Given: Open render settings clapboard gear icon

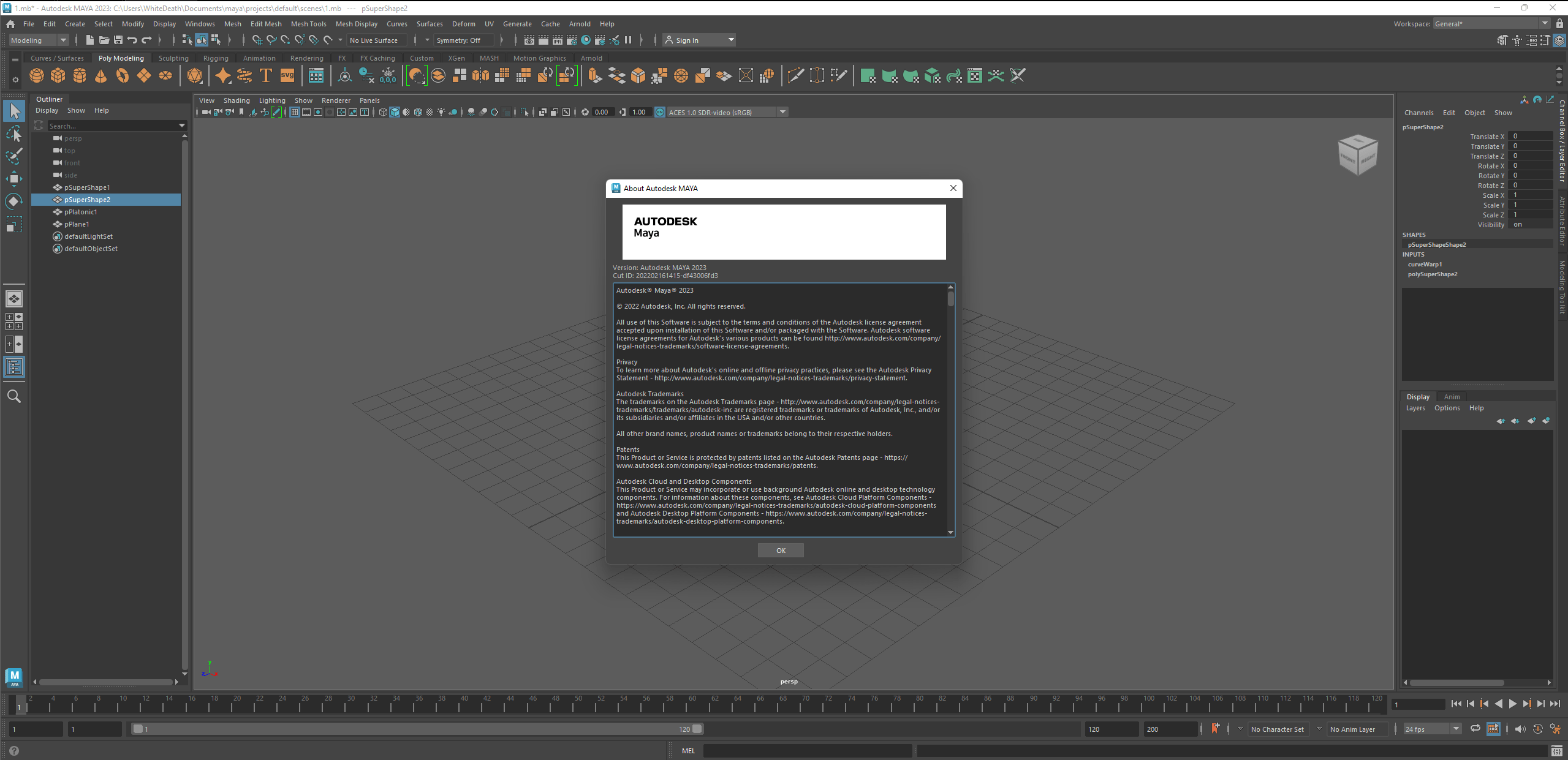Looking at the screenshot, I should 572,40.
